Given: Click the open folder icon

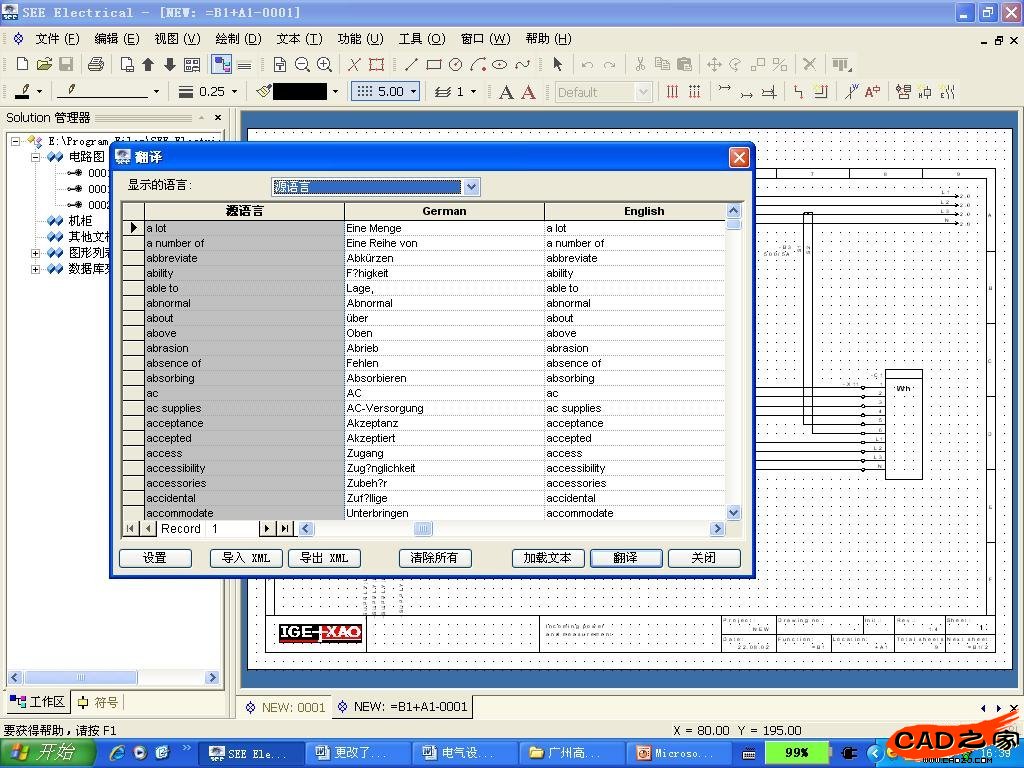Looking at the screenshot, I should click(x=44, y=65).
